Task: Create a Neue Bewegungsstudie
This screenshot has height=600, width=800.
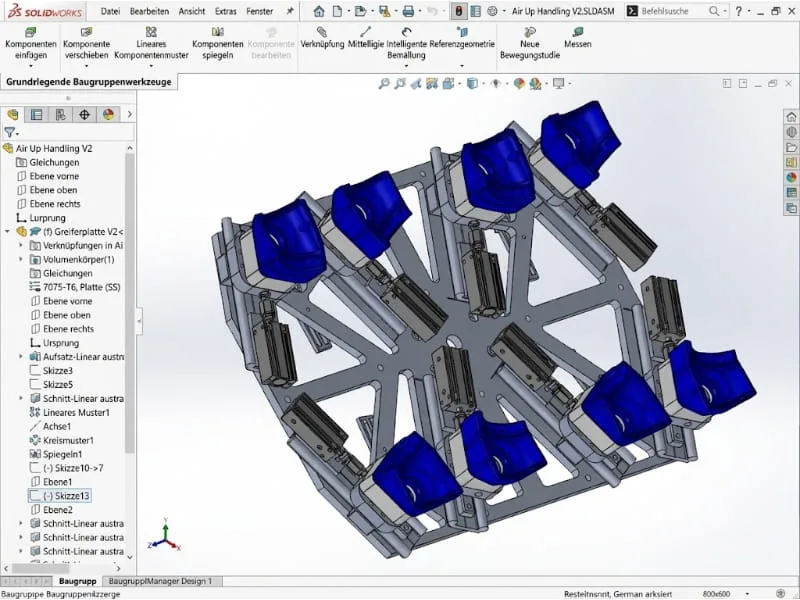Action: (530, 43)
